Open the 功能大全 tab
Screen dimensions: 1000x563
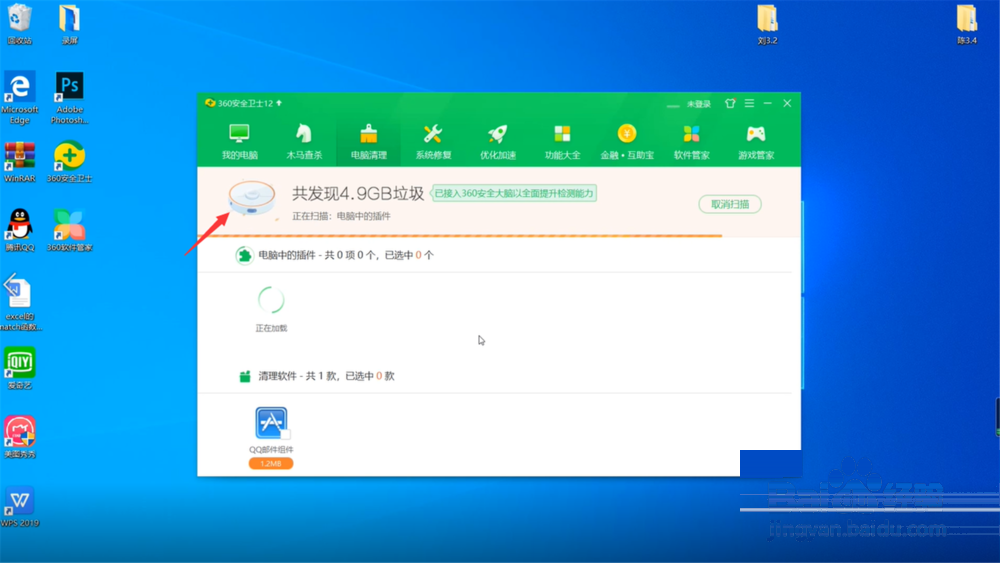pyautogui.click(x=562, y=142)
